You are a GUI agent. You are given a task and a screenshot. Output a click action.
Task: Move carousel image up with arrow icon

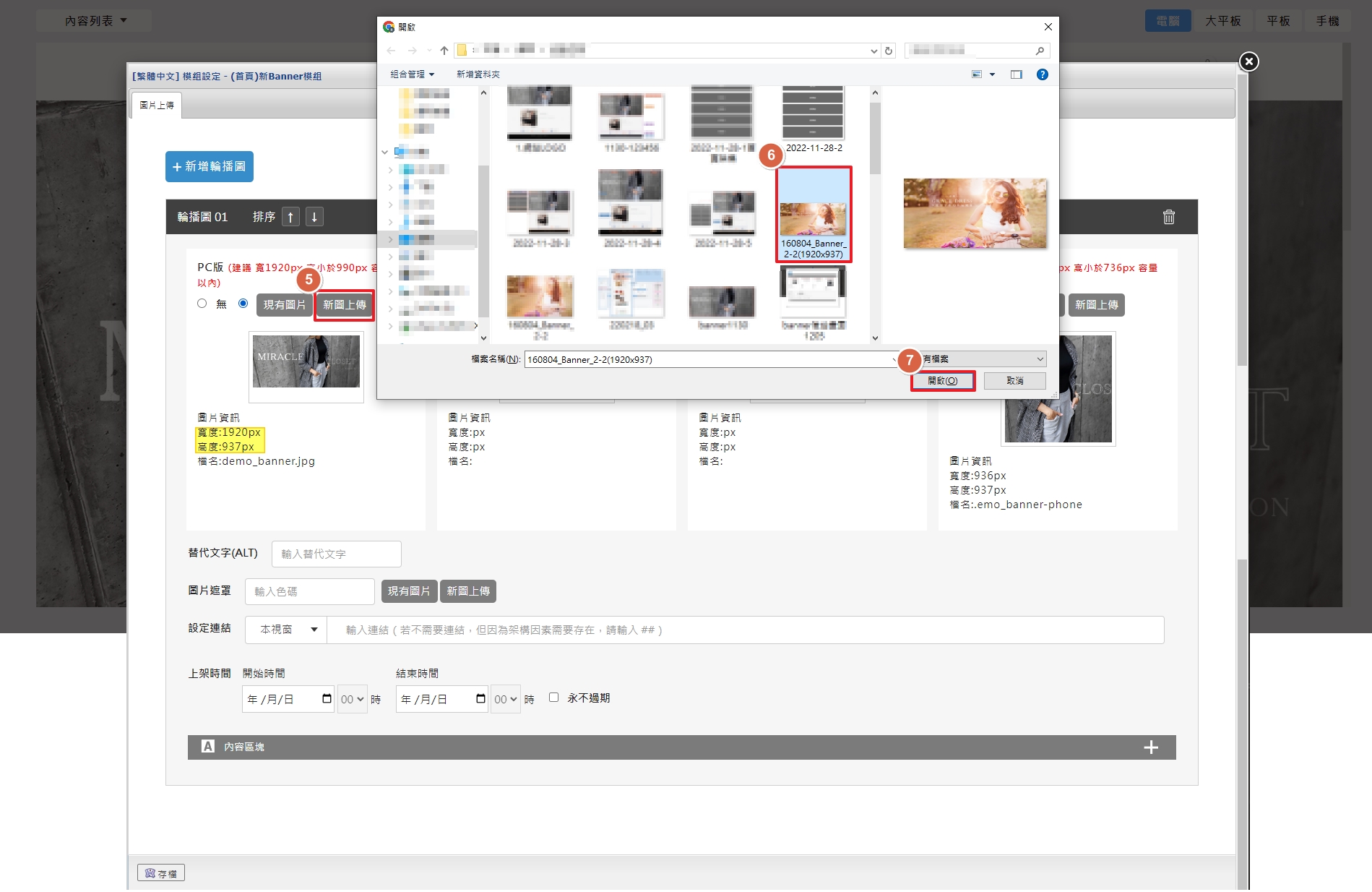pos(290,217)
